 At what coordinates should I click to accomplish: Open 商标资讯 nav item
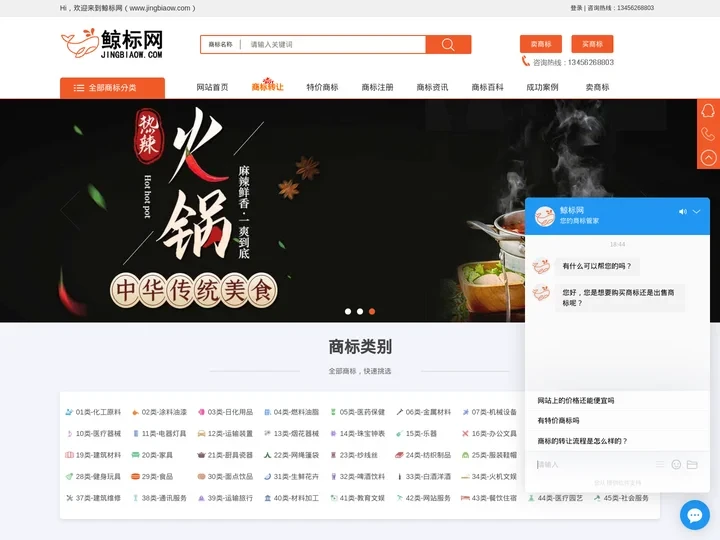coord(432,87)
